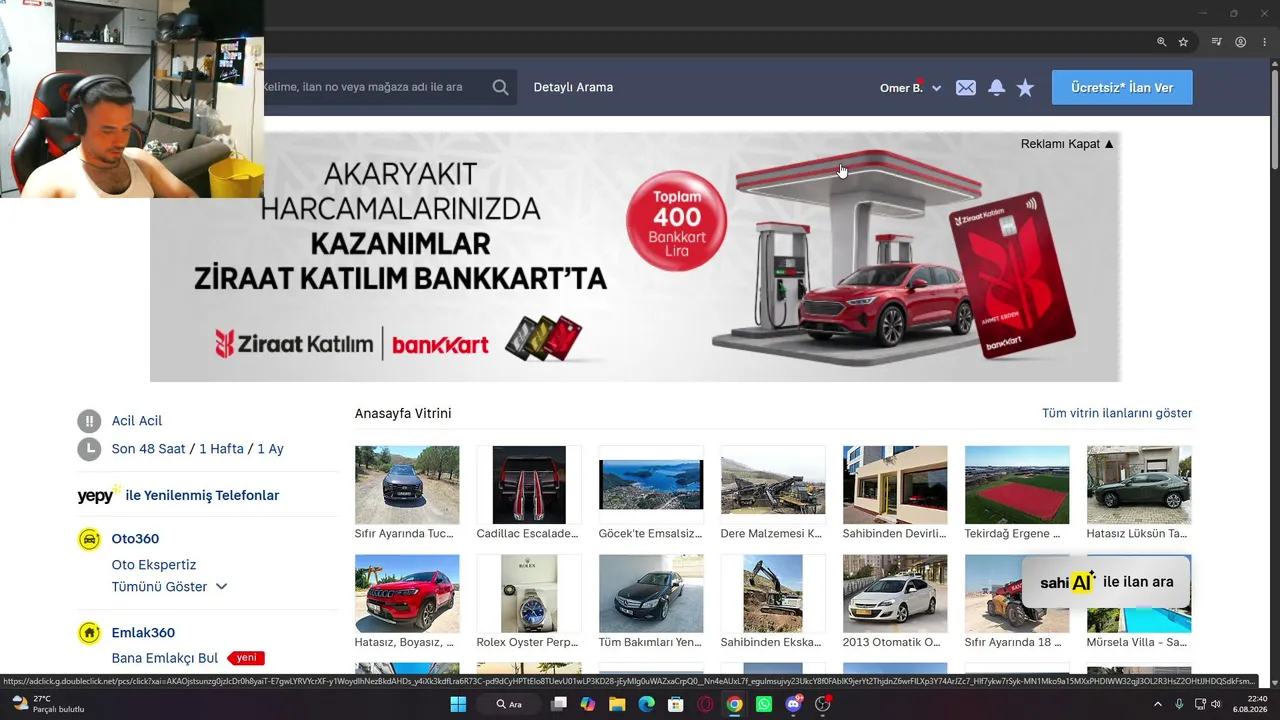Click the search magnifier icon
Image resolution: width=1280 pixels, height=720 pixels.
coord(501,87)
